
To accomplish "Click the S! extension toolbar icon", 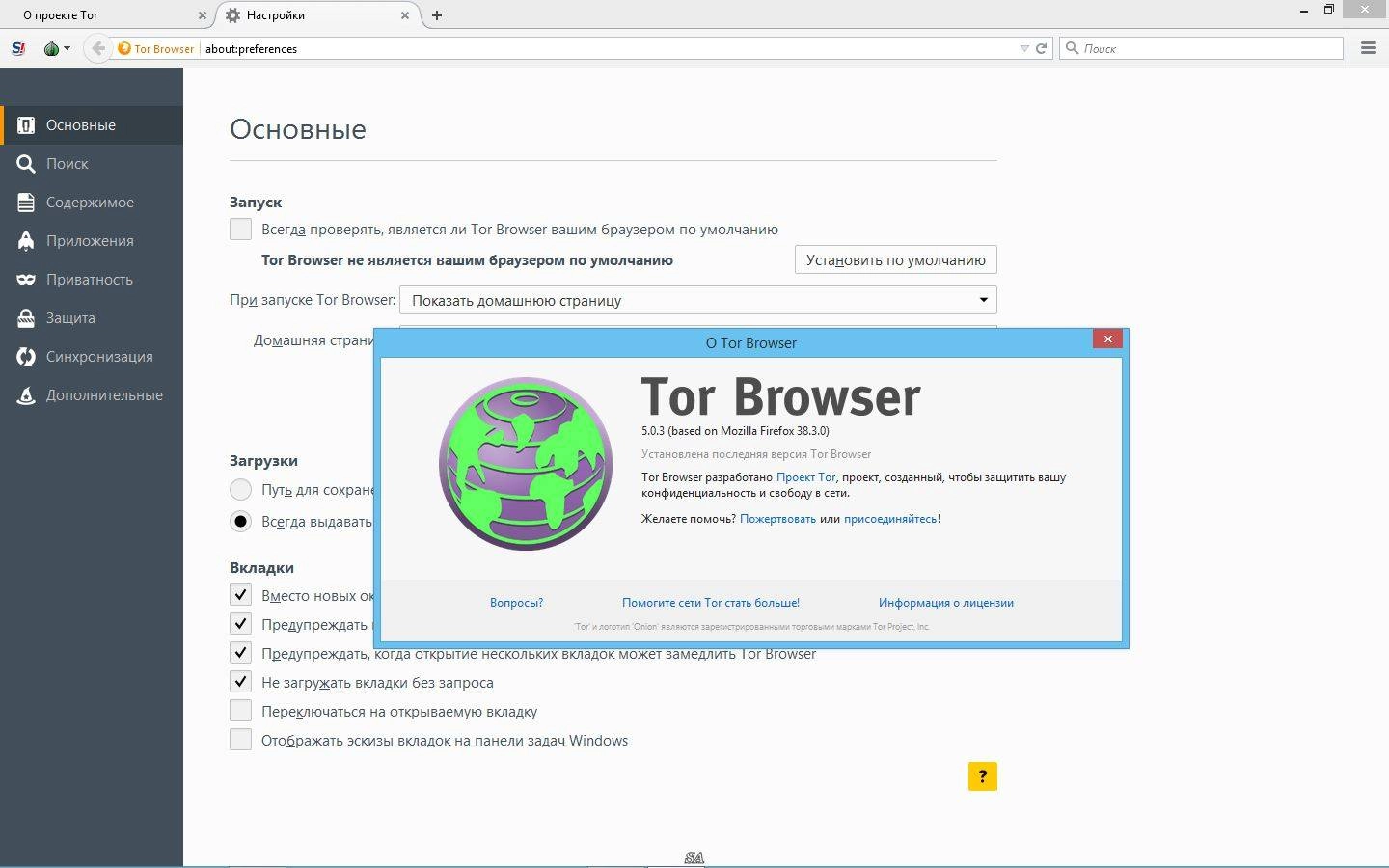I will tap(17, 48).
